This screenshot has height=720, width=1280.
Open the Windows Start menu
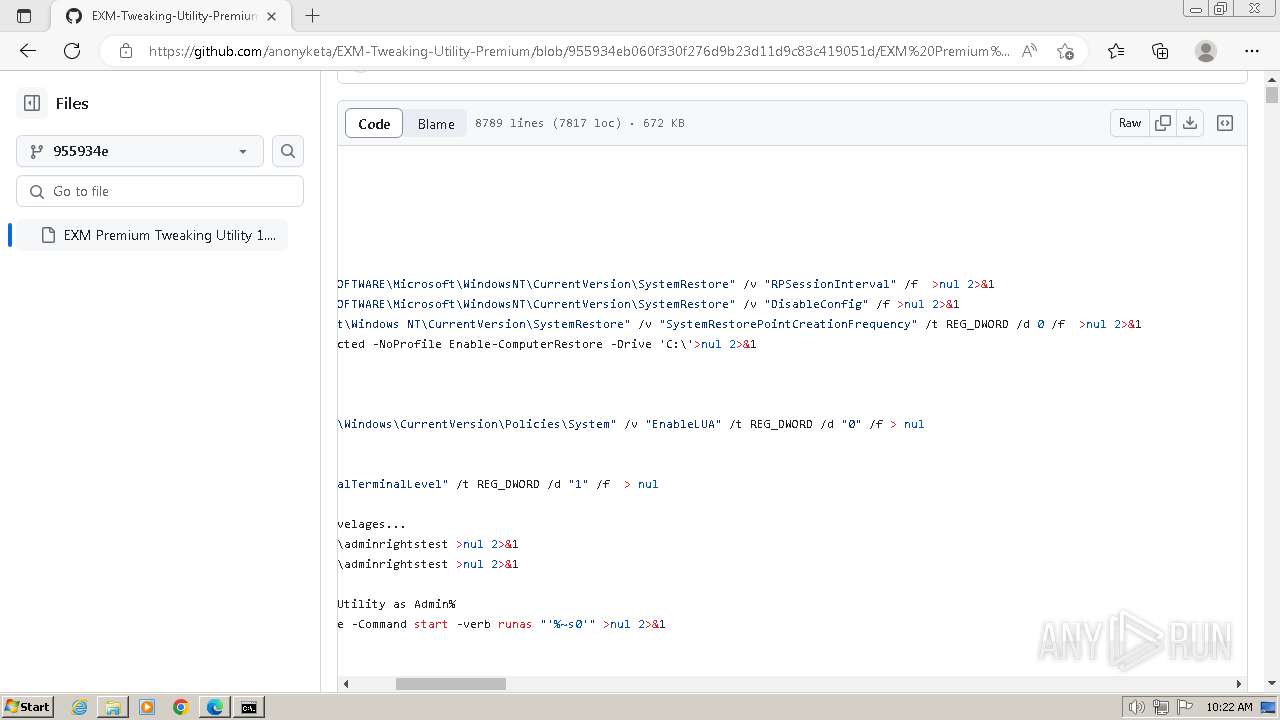tap(27, 707)
